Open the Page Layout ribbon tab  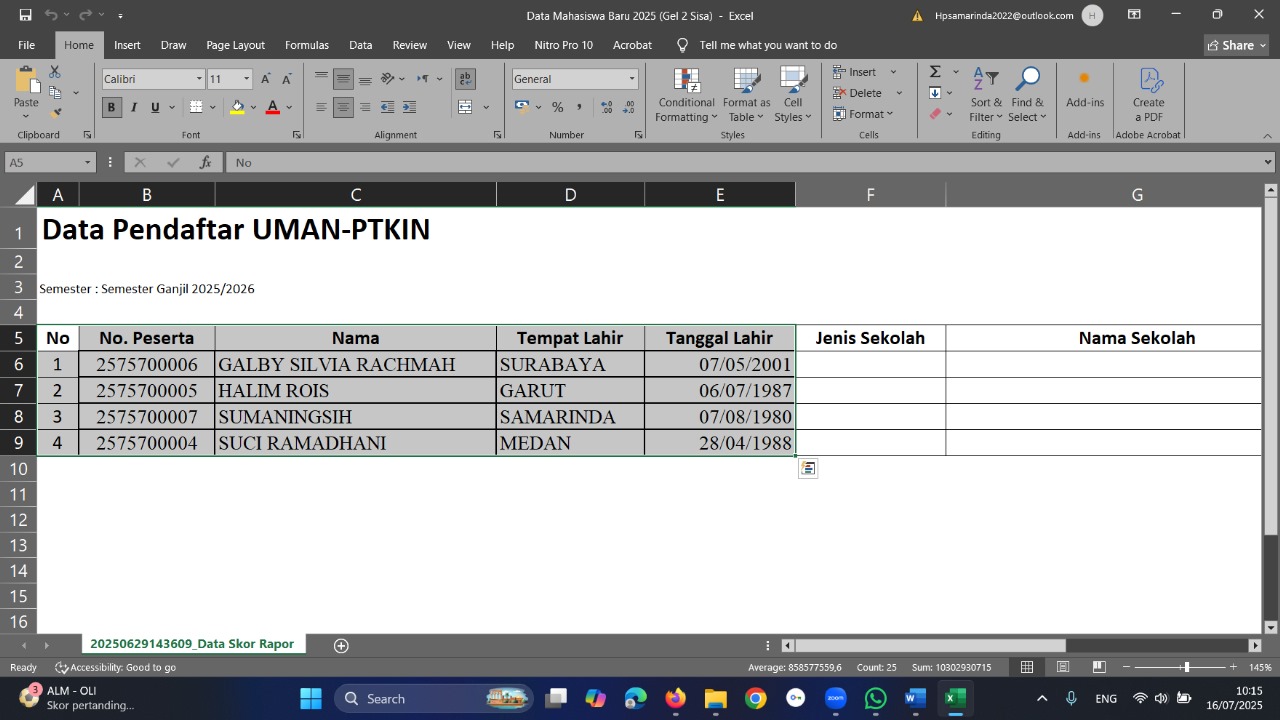point(235,45)
